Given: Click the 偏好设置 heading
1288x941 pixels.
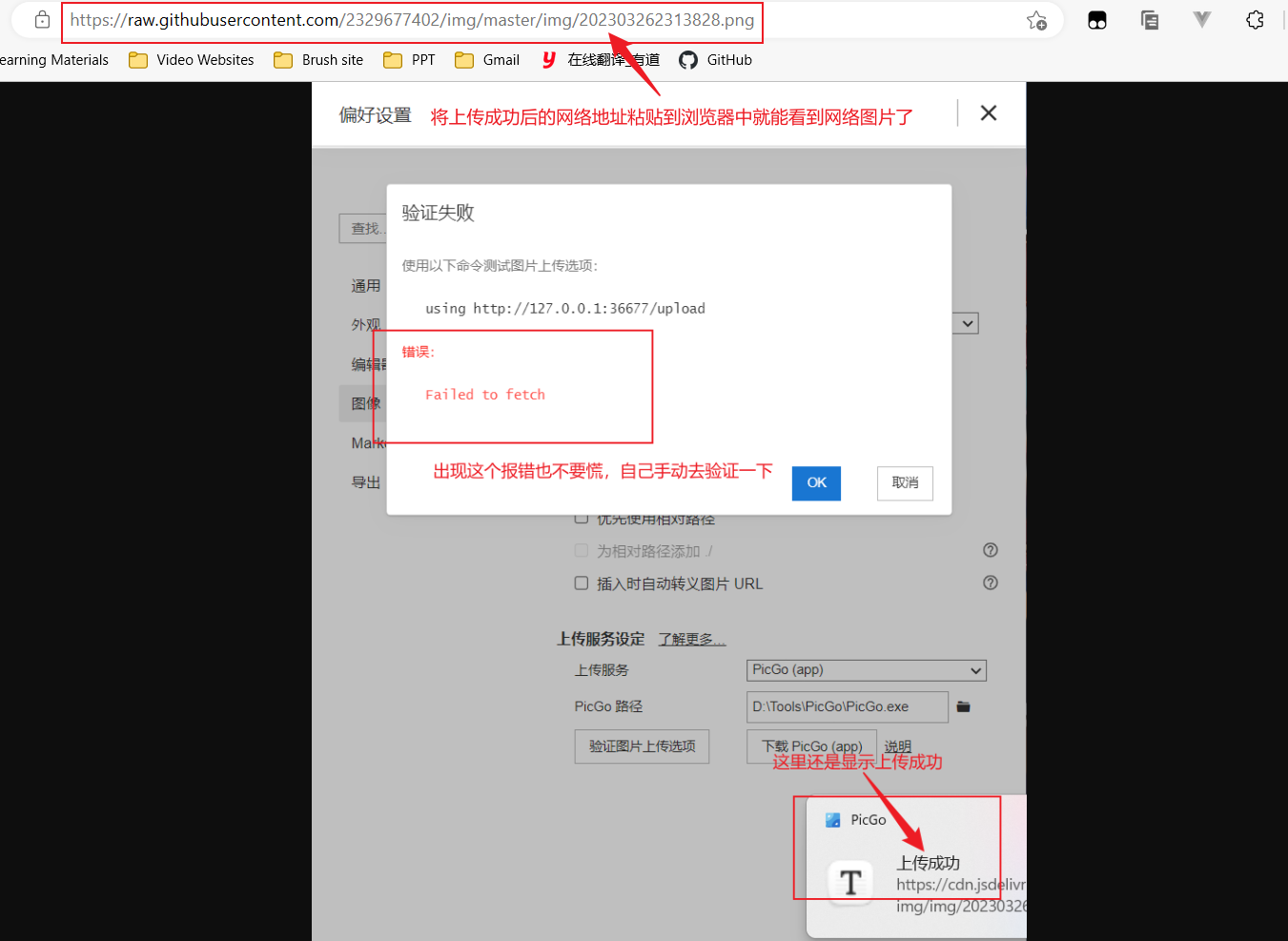Looking at the screenshot, I should click(375, 115).
